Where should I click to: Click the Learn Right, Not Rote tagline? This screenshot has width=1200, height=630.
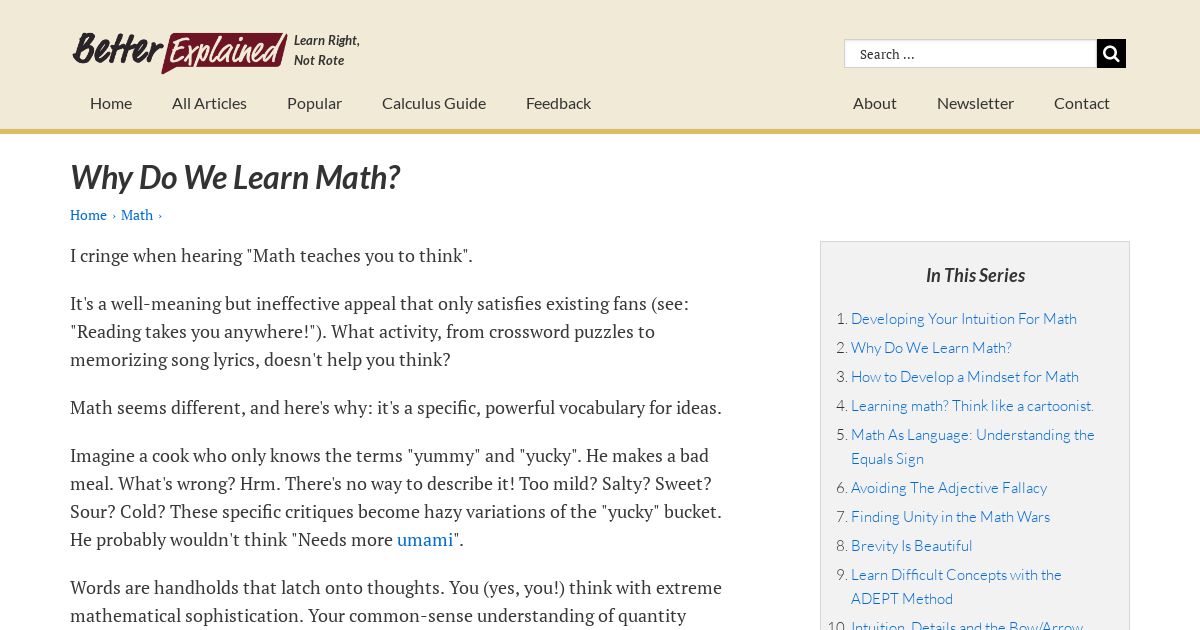point(327,50)
